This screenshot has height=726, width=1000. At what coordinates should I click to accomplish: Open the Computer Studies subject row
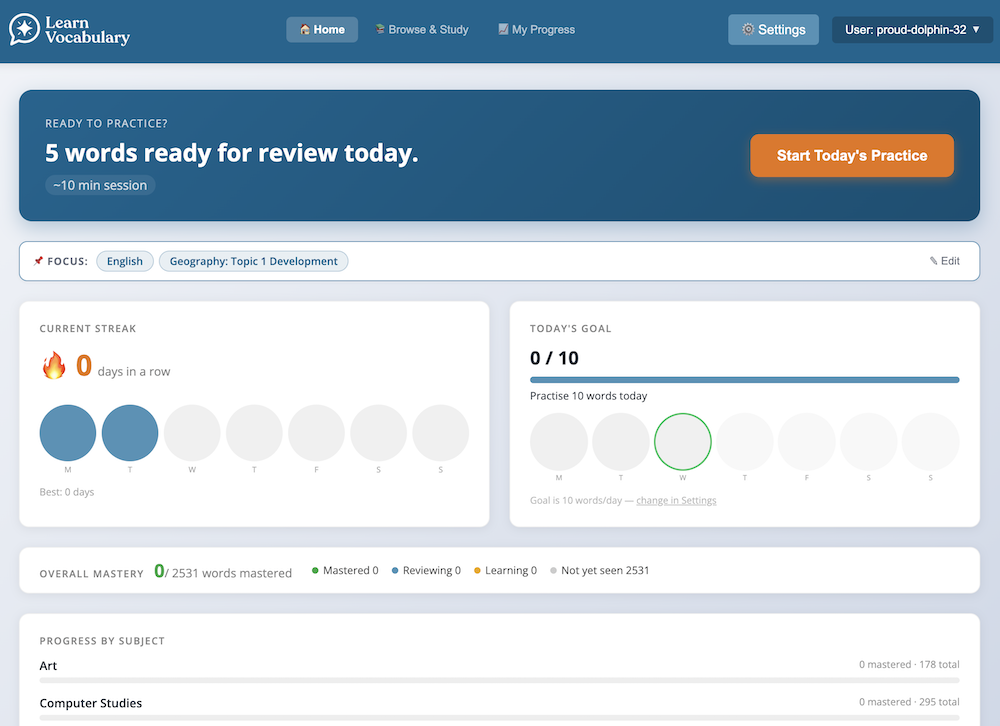[91, 703]
